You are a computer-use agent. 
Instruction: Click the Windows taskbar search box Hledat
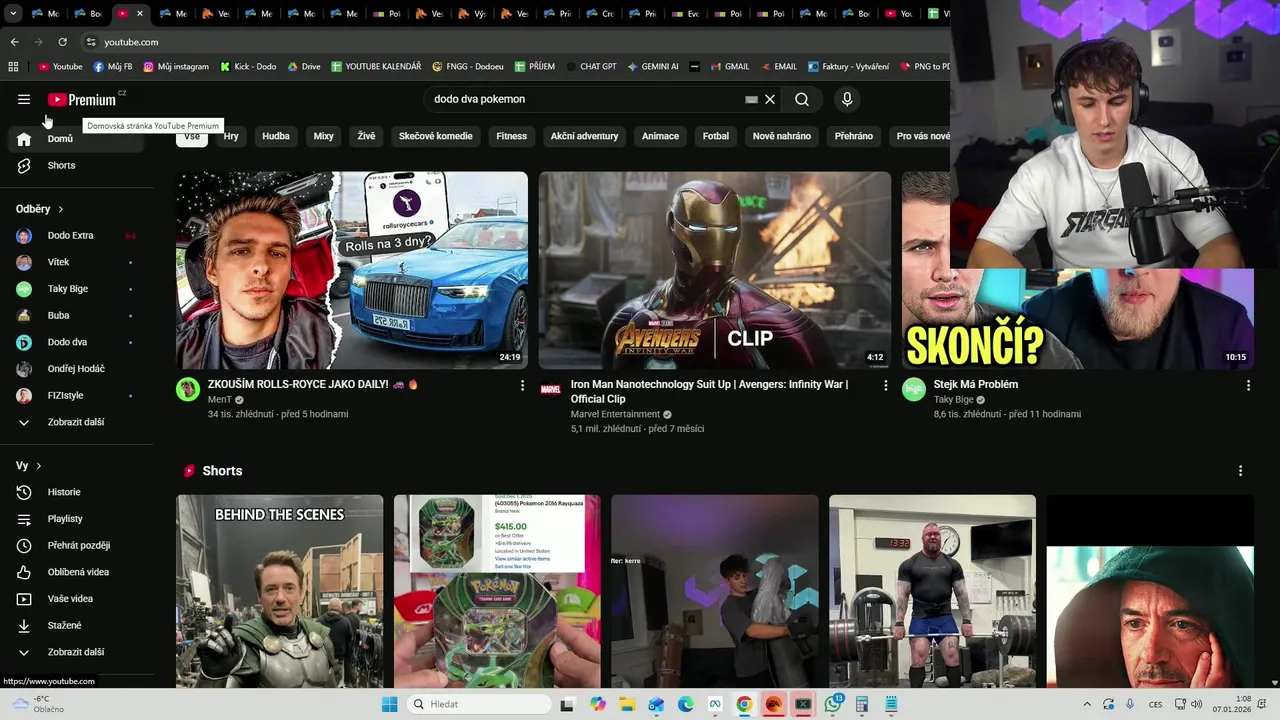coord(481,704)
